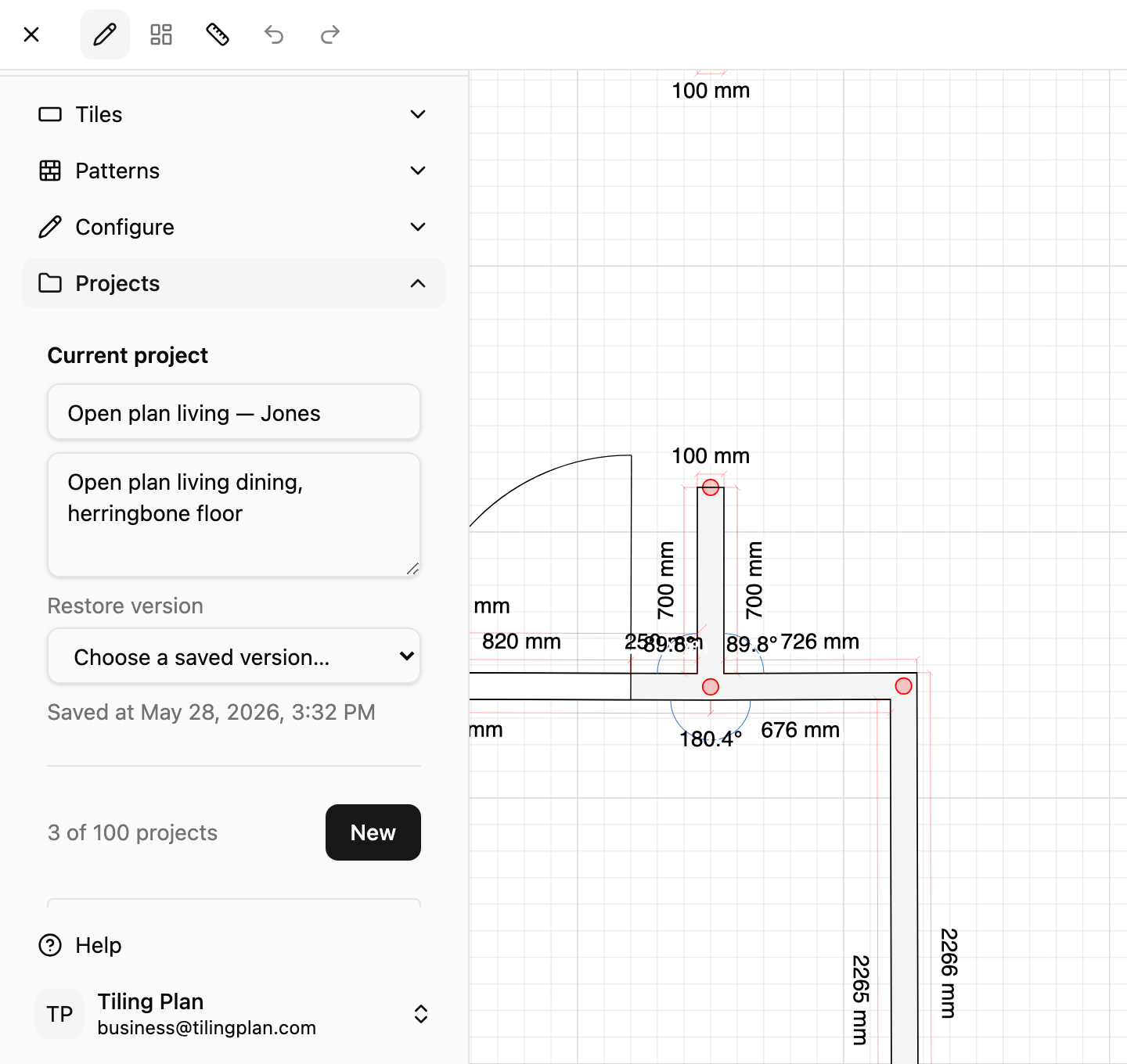Click the 2265 mm vertical dimension label
Screen dimensions: 1127x1064
[x=860, y=1000]
